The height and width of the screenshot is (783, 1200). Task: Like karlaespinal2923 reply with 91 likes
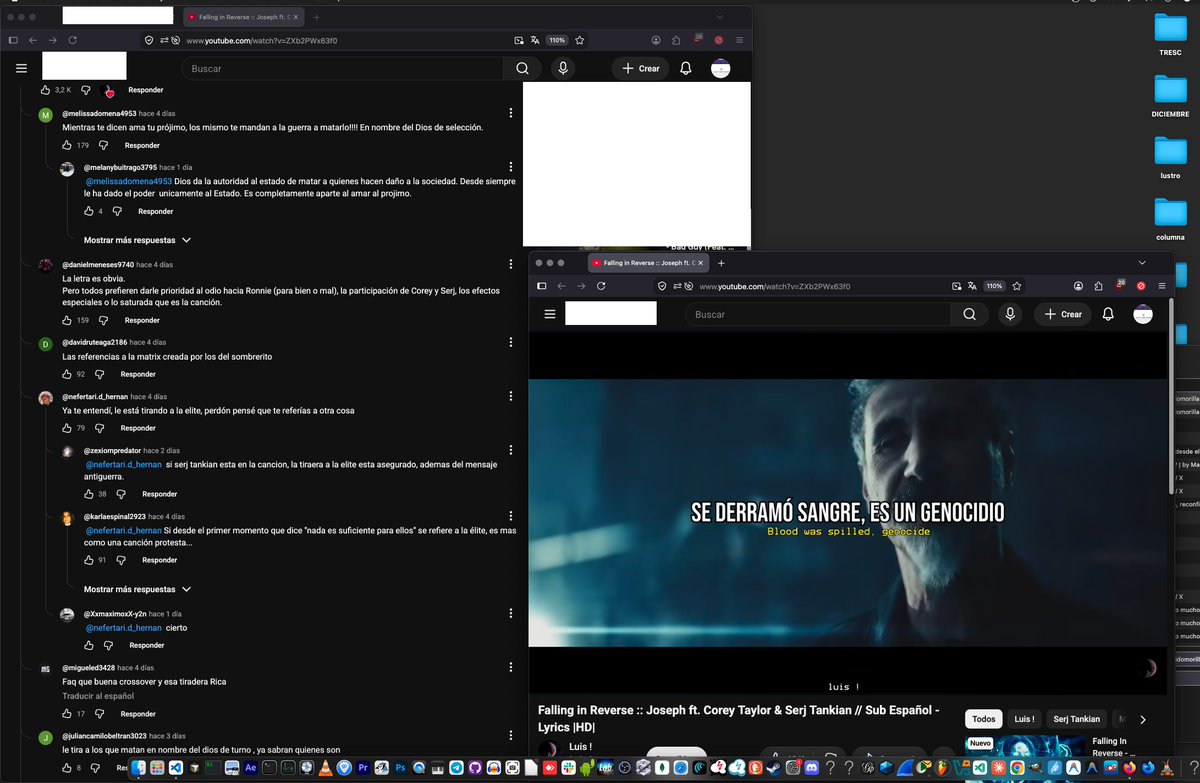tap(89, 560)
